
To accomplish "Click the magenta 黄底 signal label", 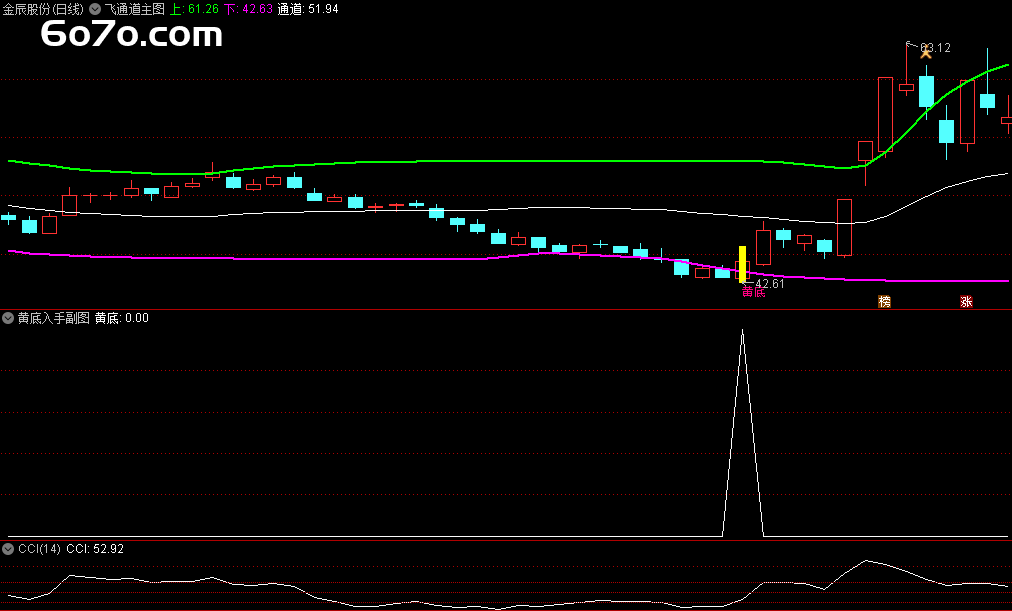I will pos(753,292).
